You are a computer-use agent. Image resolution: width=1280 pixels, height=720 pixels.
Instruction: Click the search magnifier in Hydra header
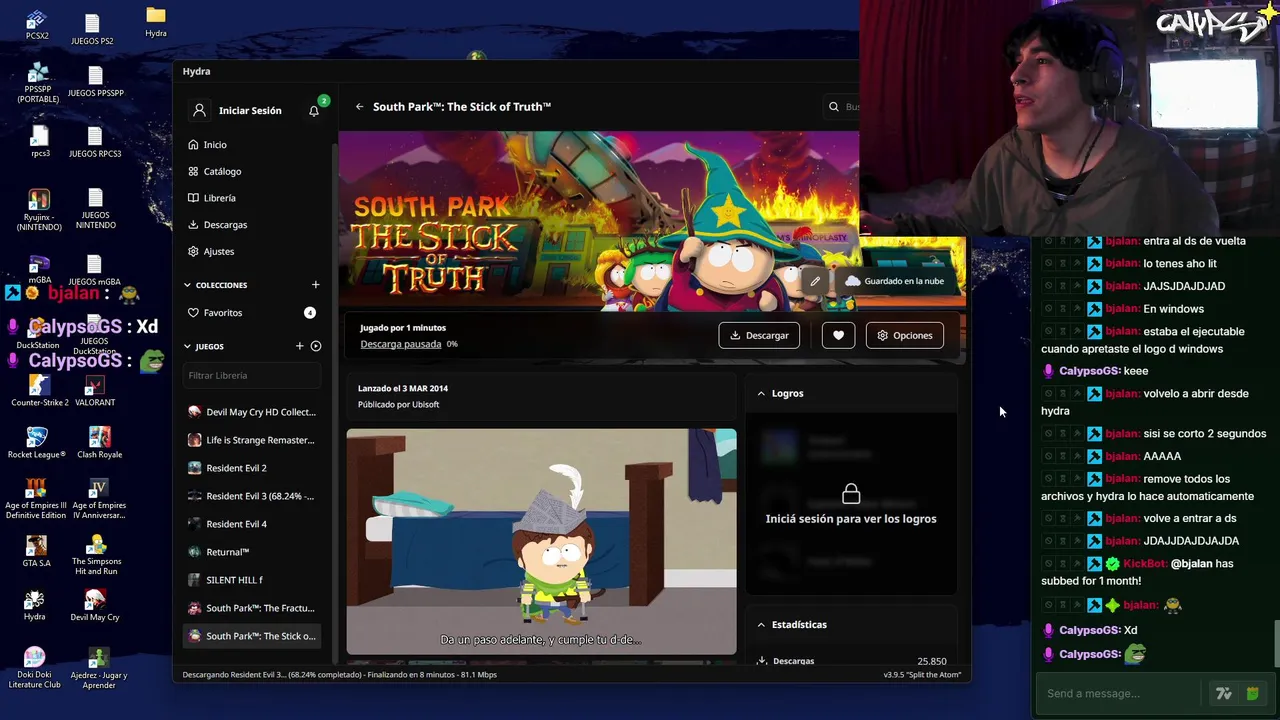coord(834,106)
